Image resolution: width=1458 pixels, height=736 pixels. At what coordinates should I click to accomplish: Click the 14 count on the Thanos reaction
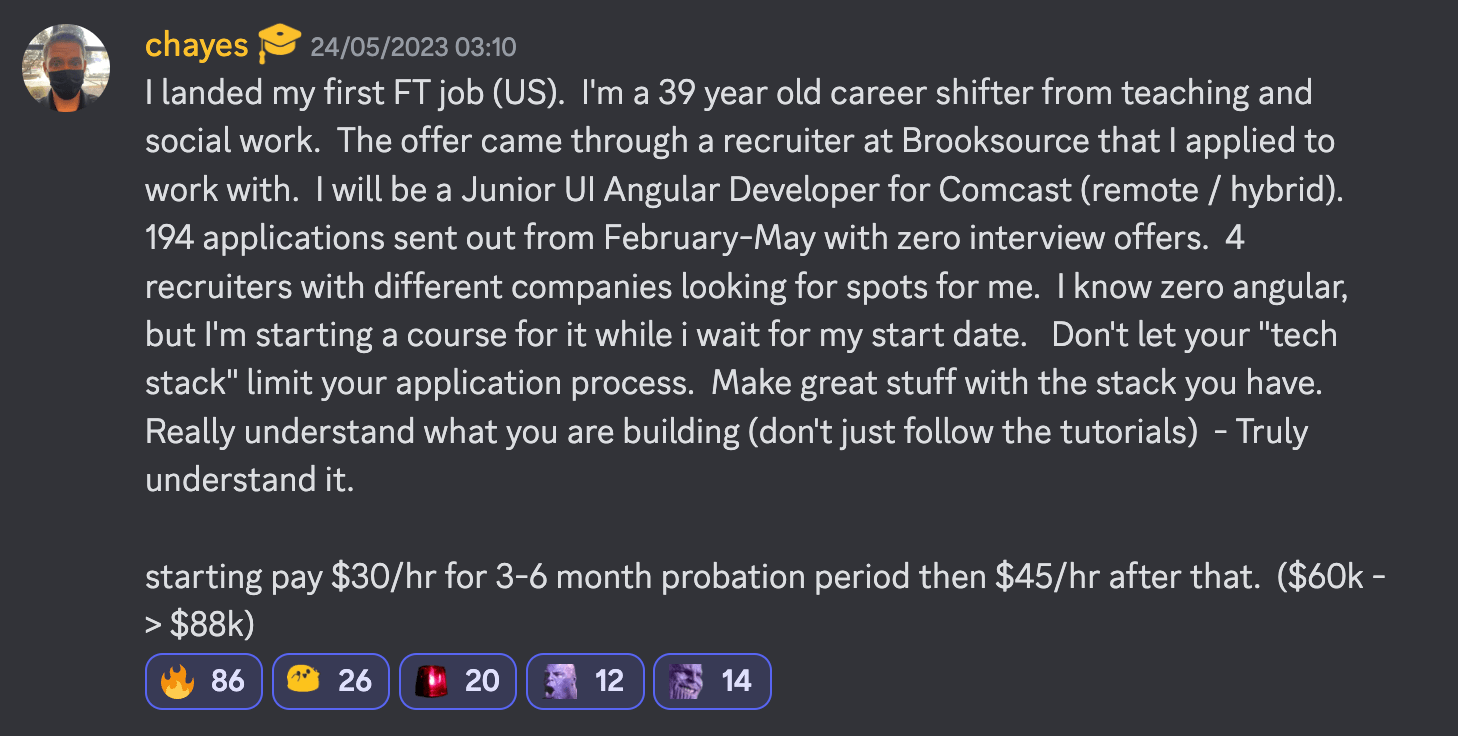coord(736,681)
